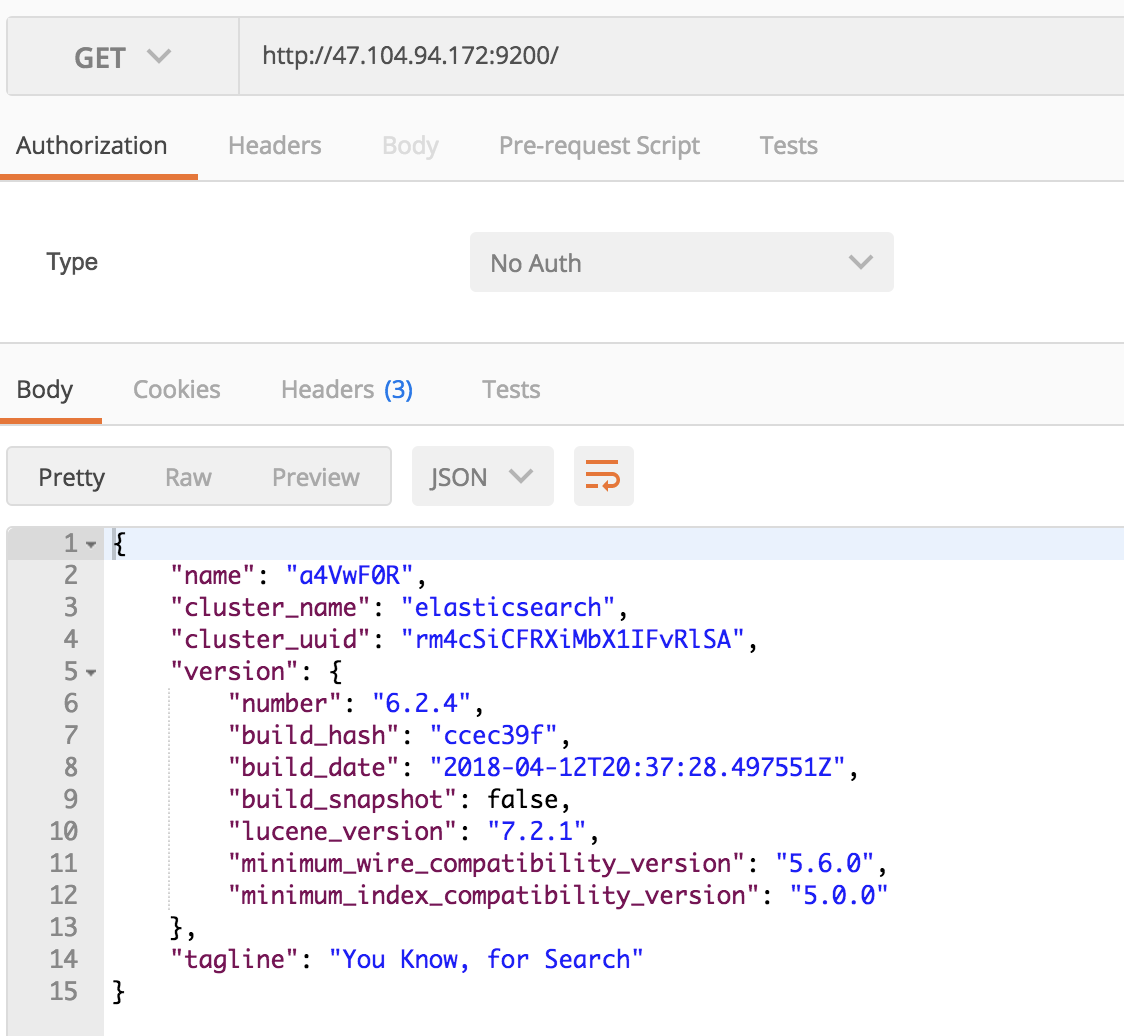The image size is (1124, 1036).
Task: Collapse the root JSON object on line 1
Action: click(91, 545)
